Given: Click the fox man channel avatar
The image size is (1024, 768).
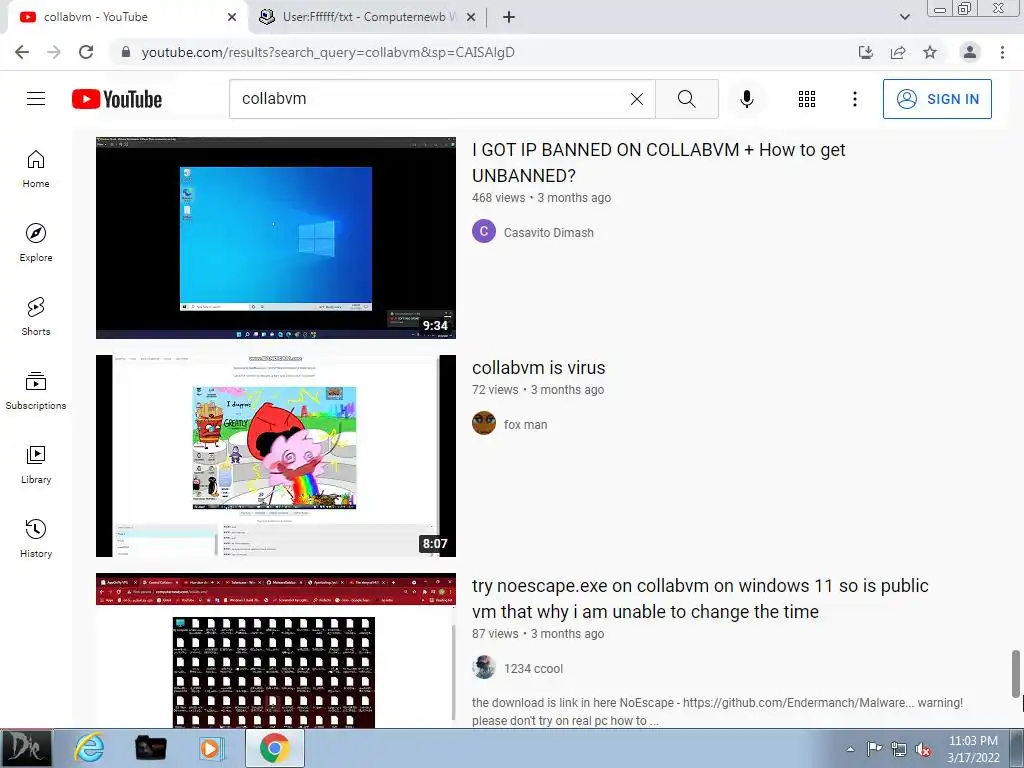Looking at the screenshot, I should pyautogui.click(x=484, y=423).
